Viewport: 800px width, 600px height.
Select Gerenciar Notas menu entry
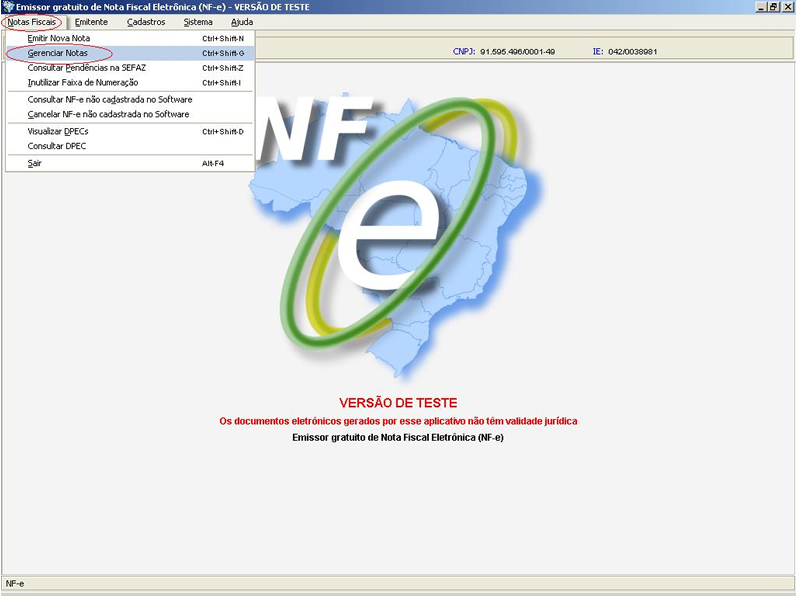(130, 53)
